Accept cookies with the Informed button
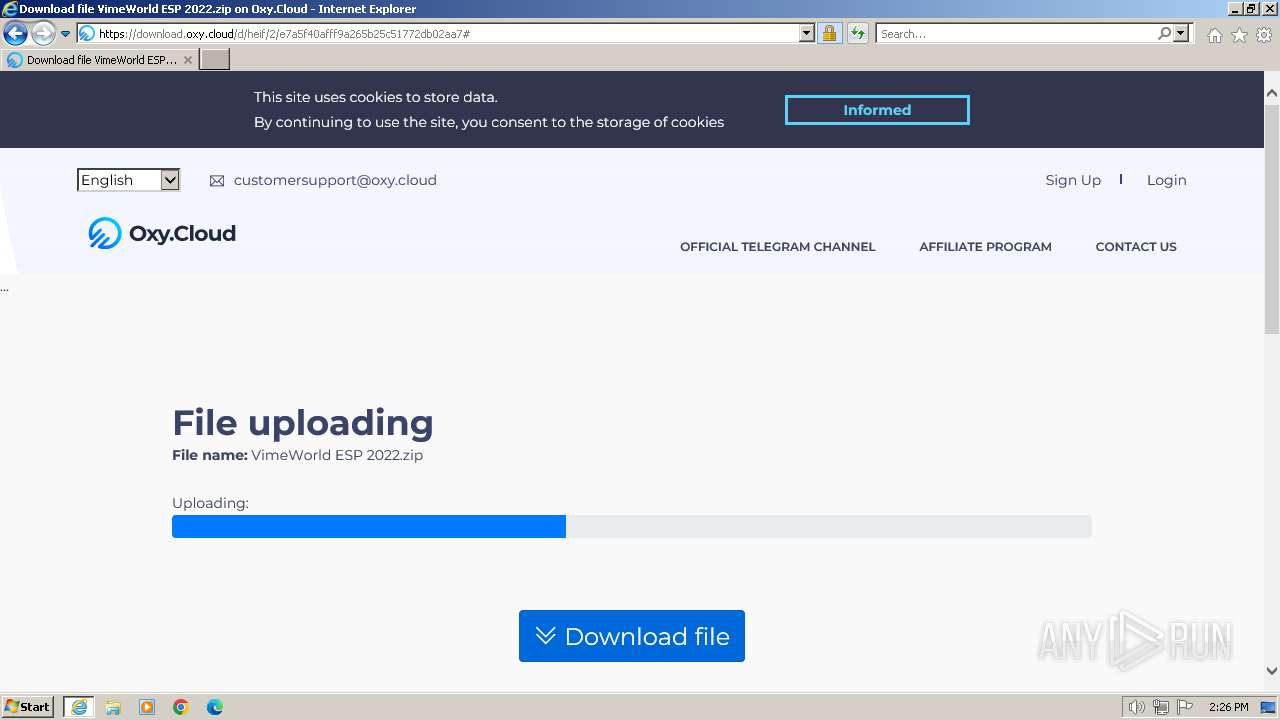 tap(877, 110)
